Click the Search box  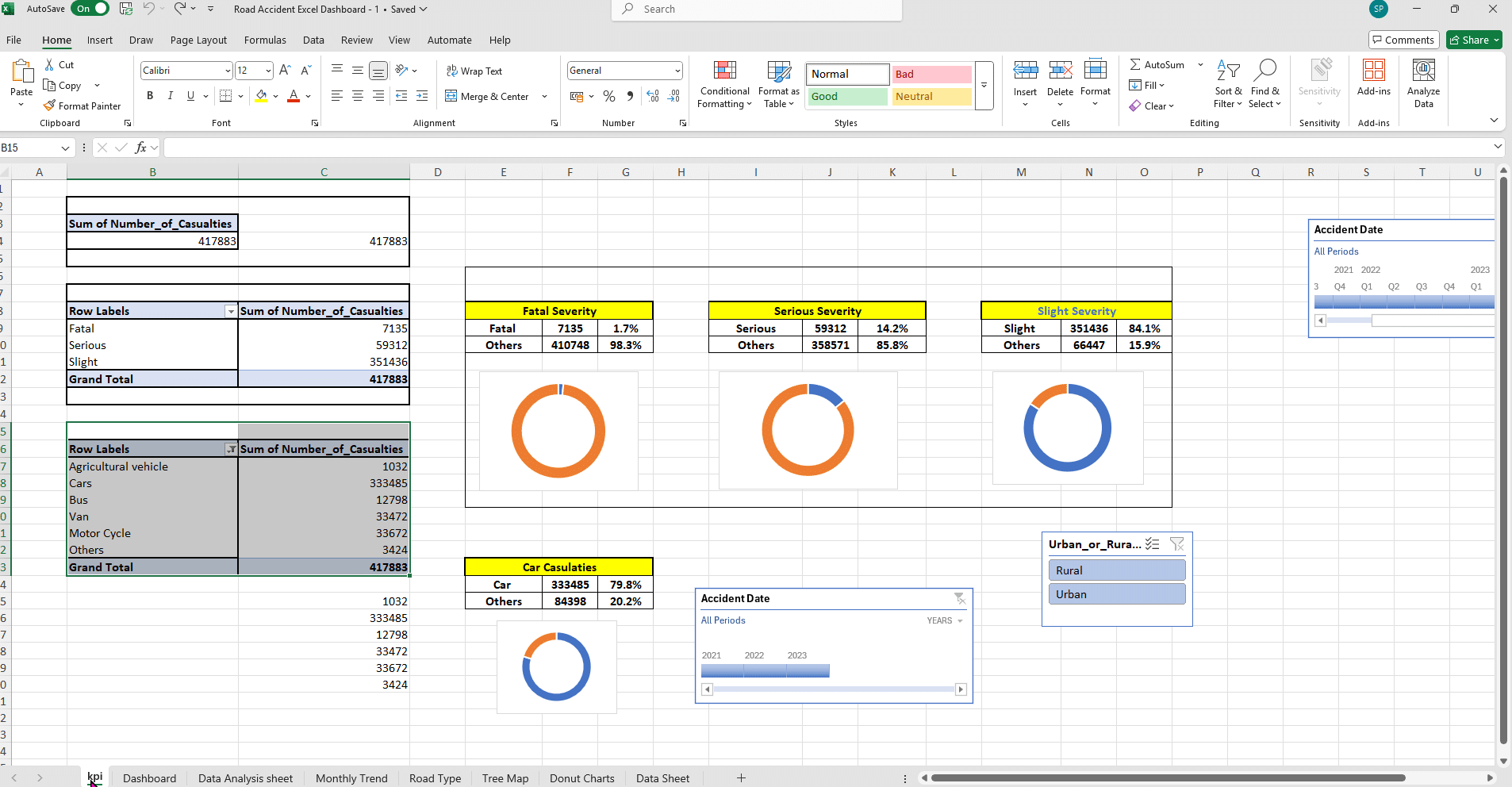[757, 9]
